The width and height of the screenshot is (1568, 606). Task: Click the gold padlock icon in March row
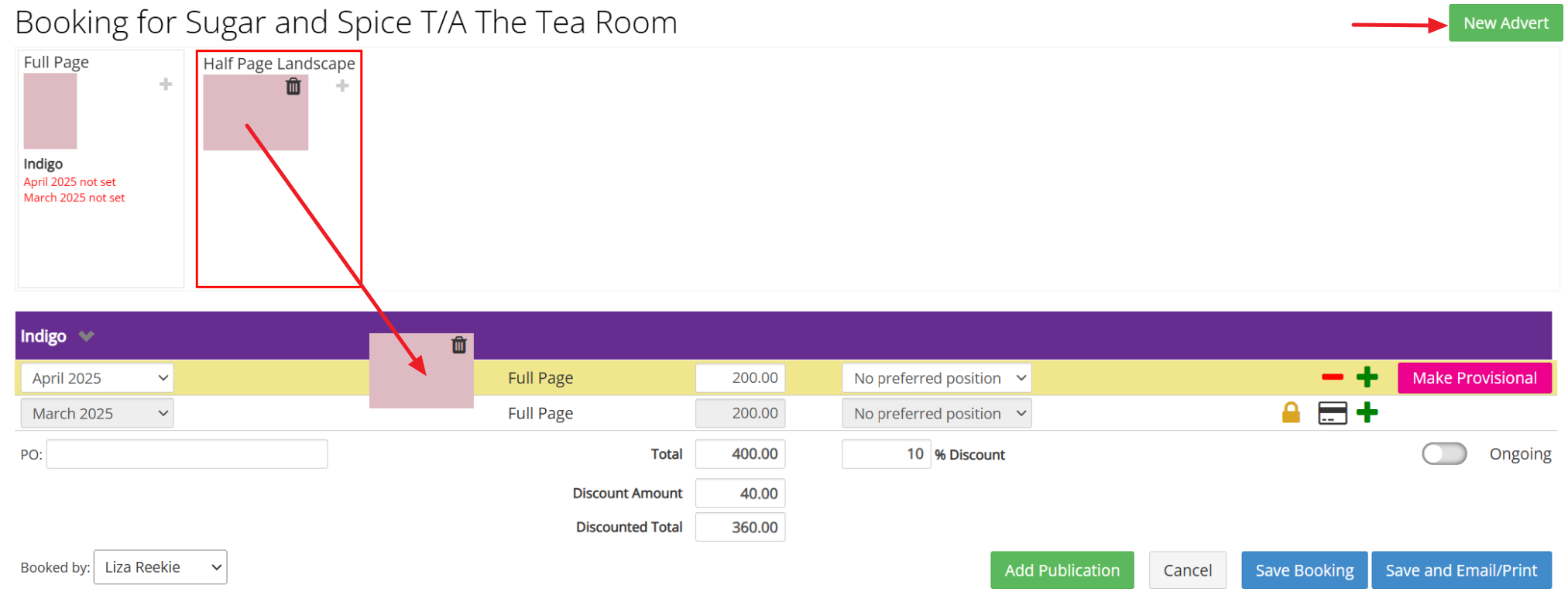tap(1291, 413)
